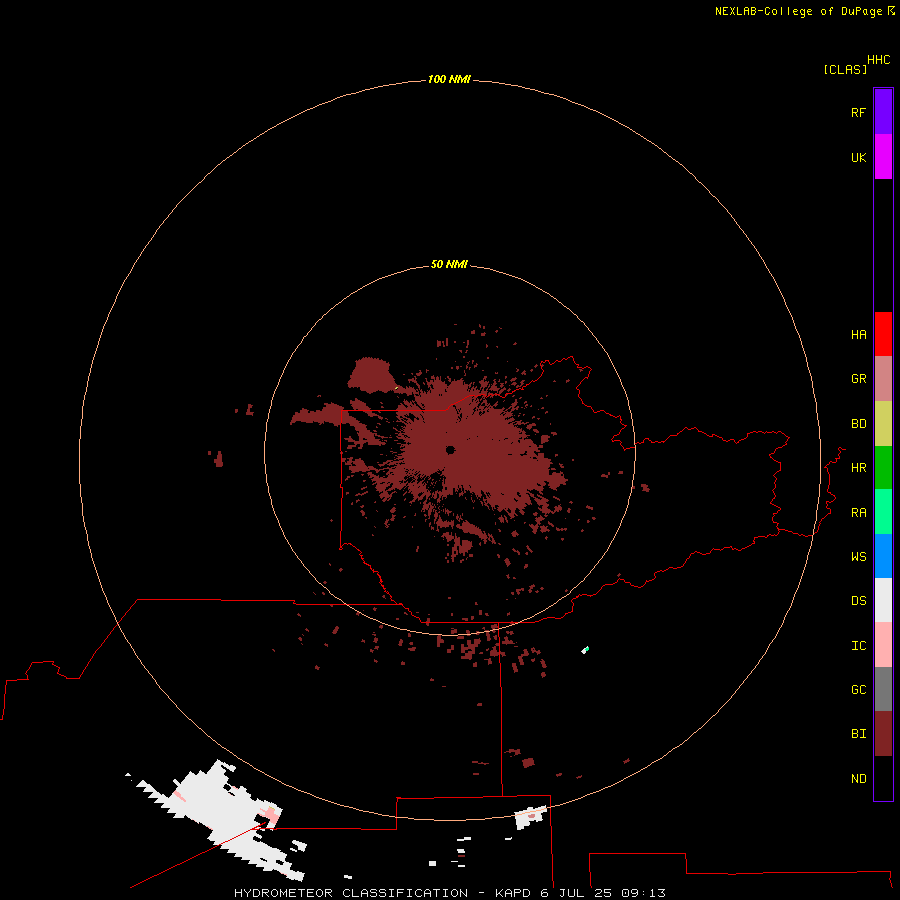900x900 pixels.
Task: Click the UK magenta color swatch
Action: (x=883, y=157)
